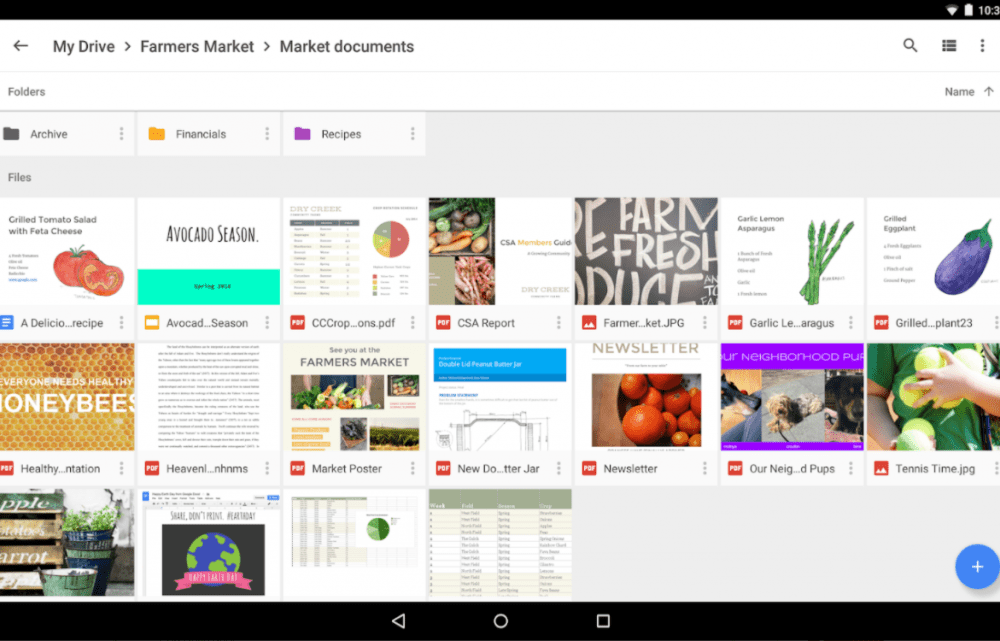
Task: Switch to list view layout
Action: click(949, 45)
